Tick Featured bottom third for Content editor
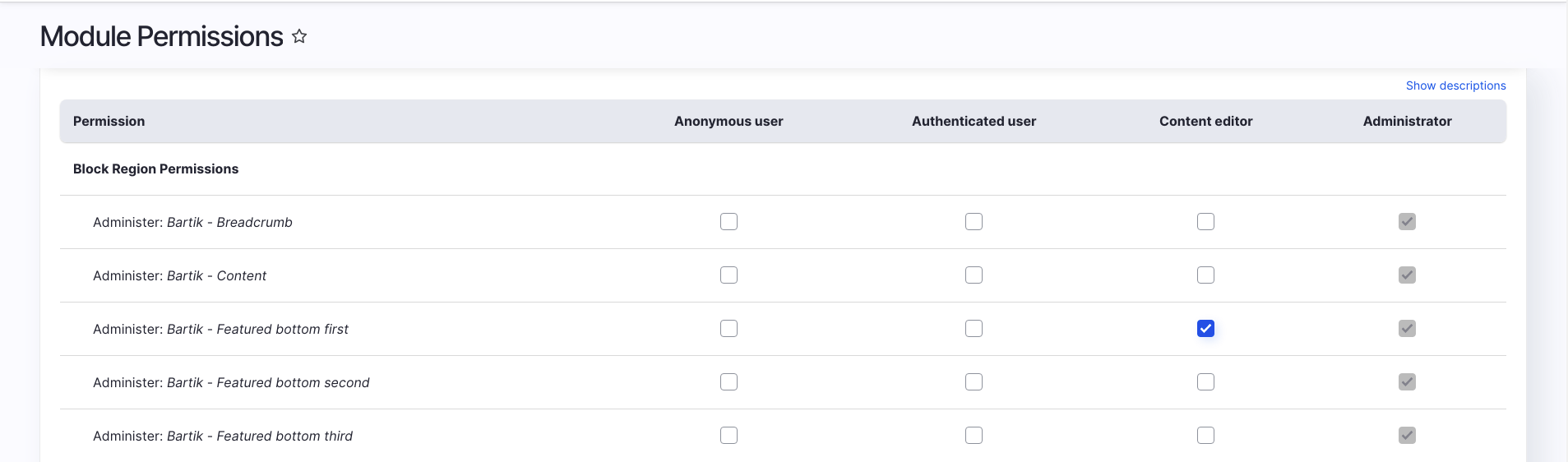The image size is (1568, 462). coord(1205,436)
